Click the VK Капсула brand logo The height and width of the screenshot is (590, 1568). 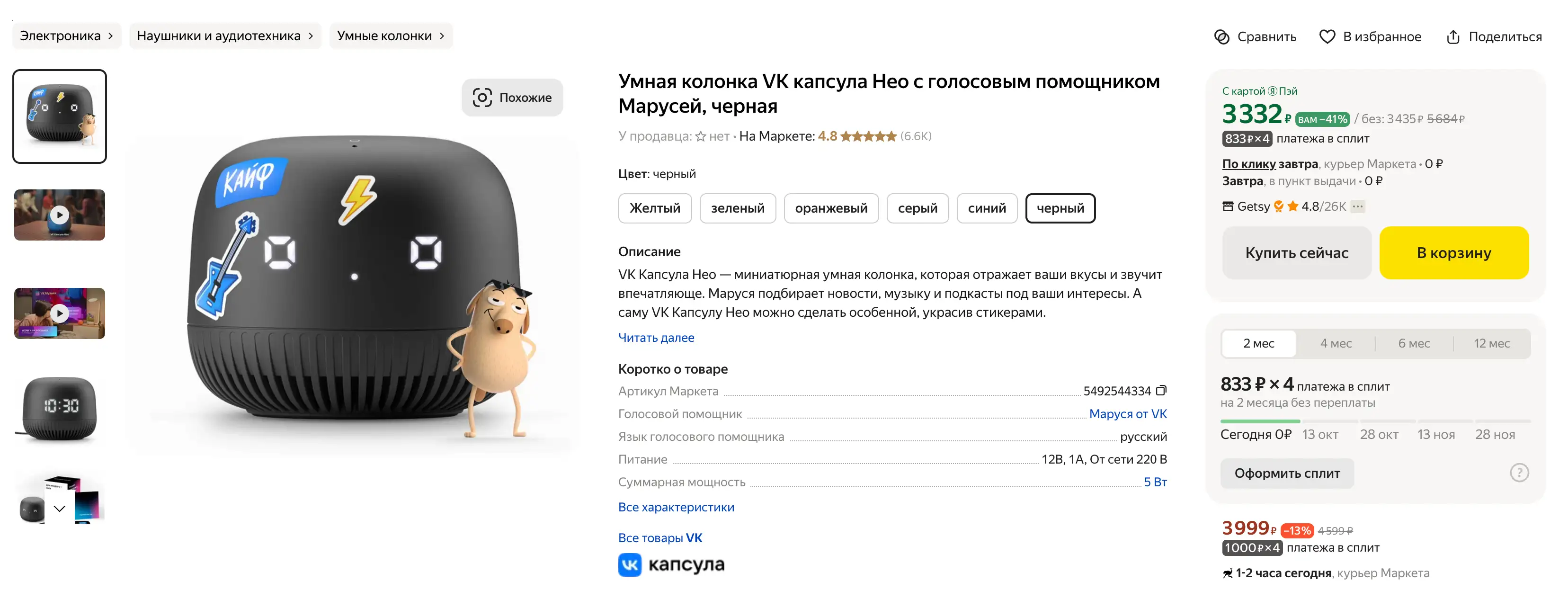coord(671,564)
